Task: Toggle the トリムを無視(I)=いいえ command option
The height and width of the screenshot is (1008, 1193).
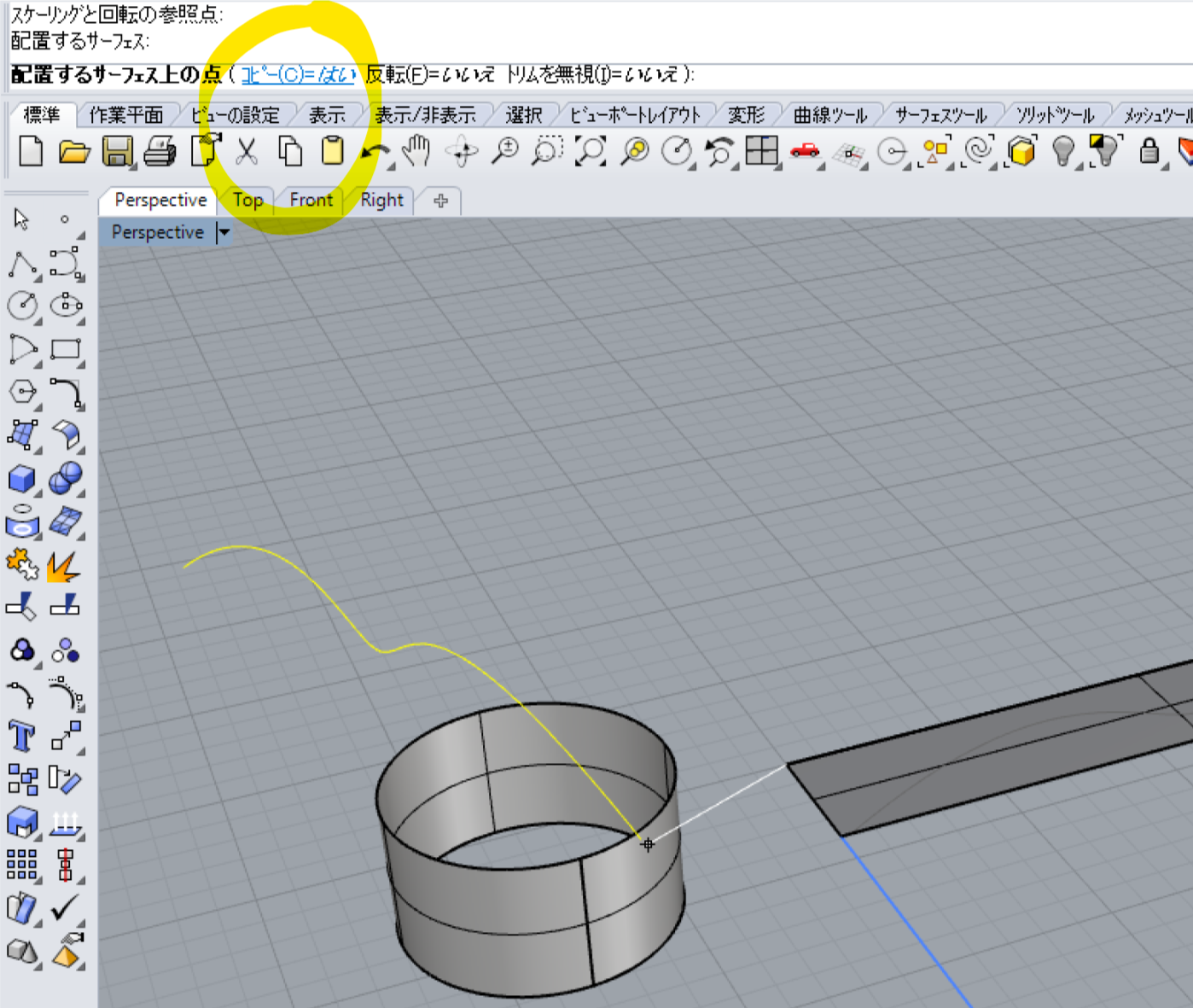Action: point(592,75)
